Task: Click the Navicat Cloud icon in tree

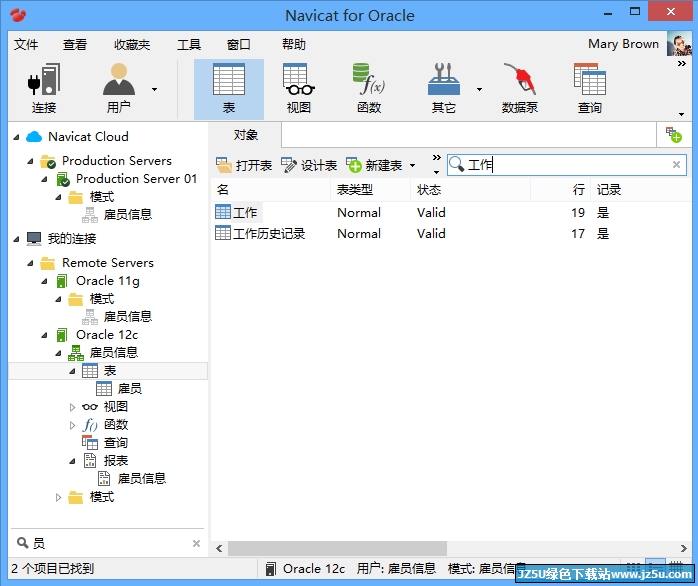Action: click(x=34, y=137)
